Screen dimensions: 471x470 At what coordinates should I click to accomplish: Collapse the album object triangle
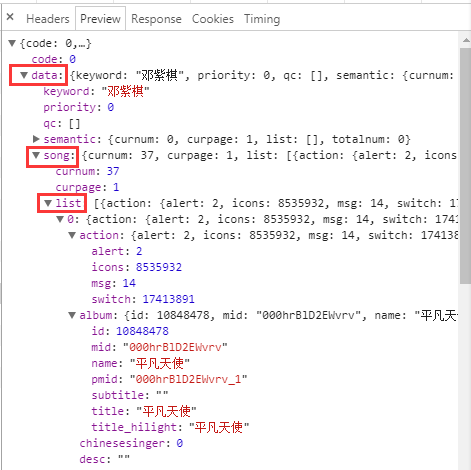pos(72,315)
